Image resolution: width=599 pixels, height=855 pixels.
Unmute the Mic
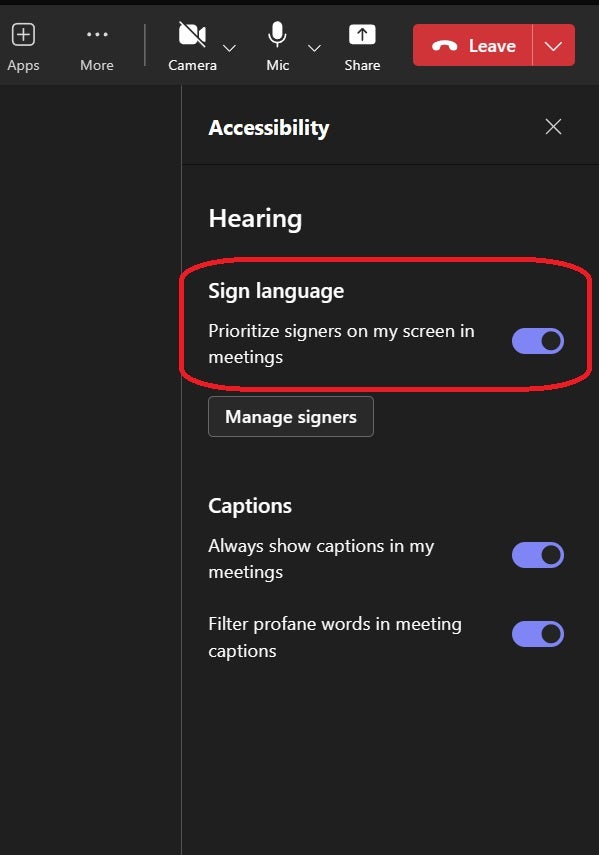coord(277,34)
